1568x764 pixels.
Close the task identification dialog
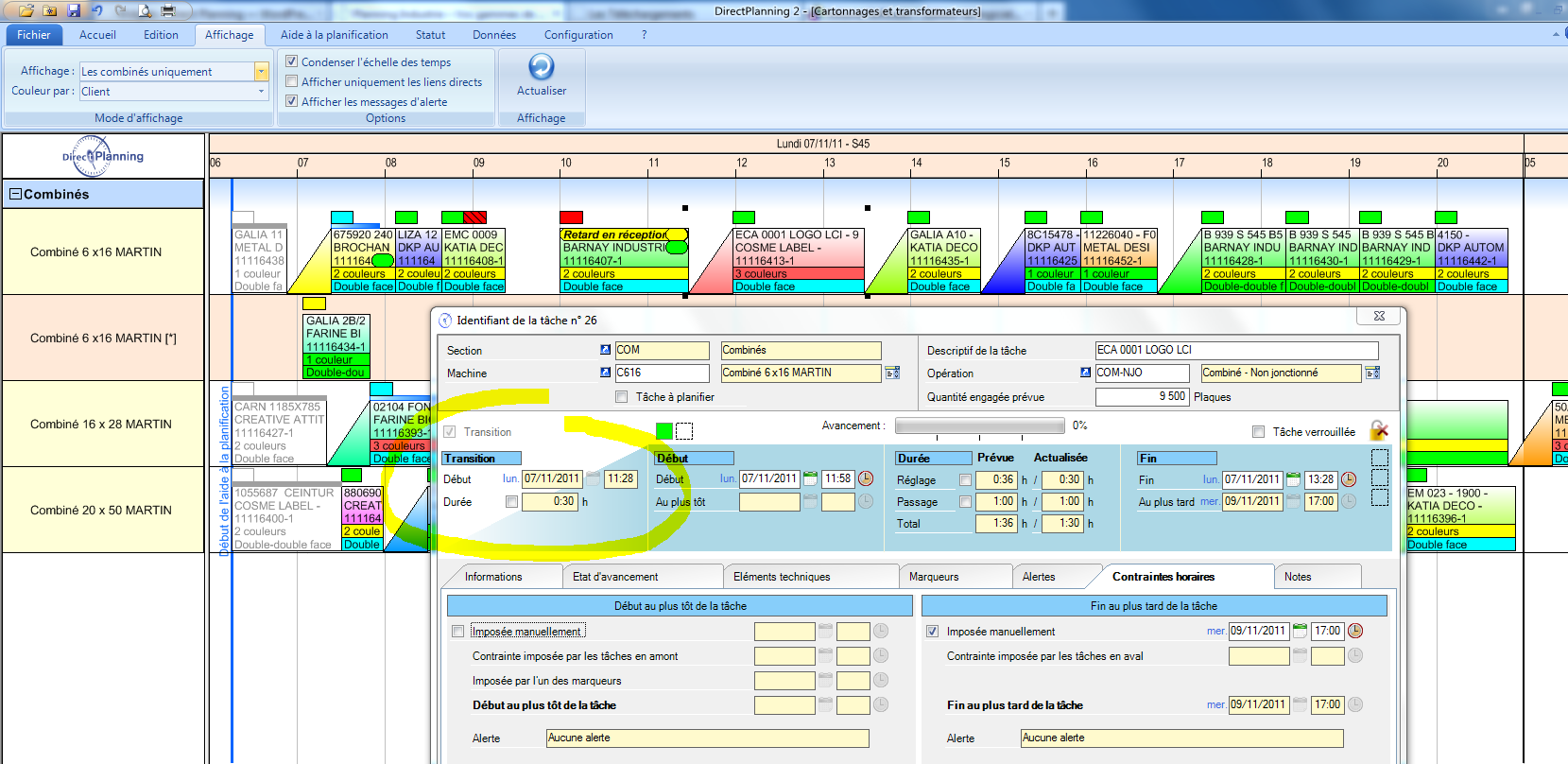point(1379,316)
